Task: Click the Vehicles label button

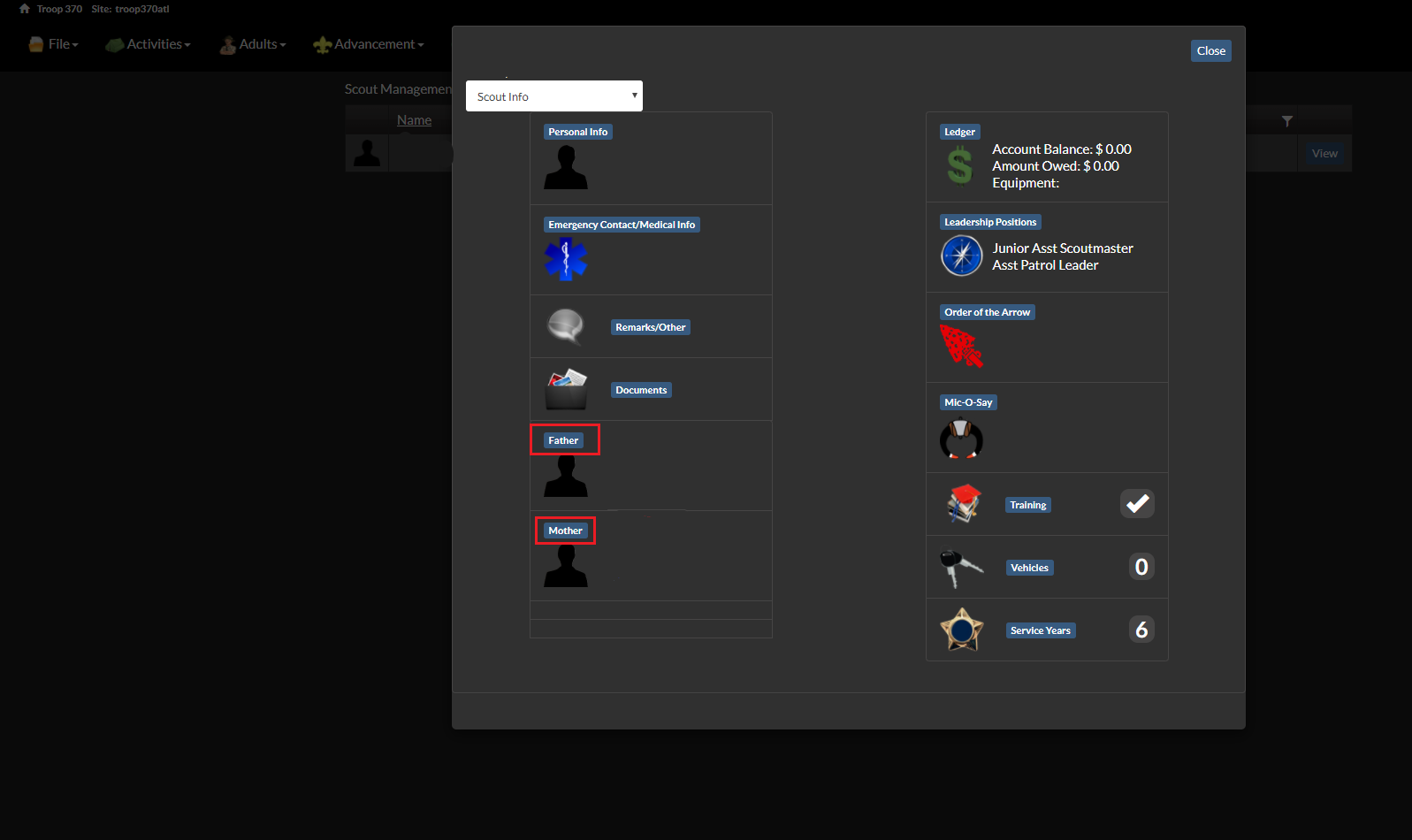Action: tap(1030, 568)
